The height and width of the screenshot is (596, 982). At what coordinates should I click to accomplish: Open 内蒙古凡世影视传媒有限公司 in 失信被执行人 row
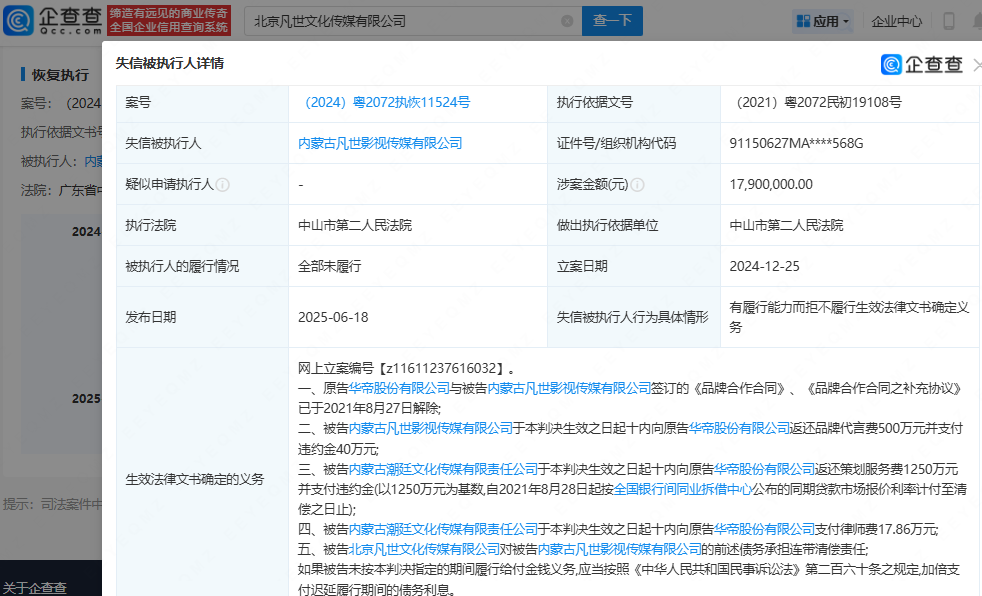coord(380,144)
